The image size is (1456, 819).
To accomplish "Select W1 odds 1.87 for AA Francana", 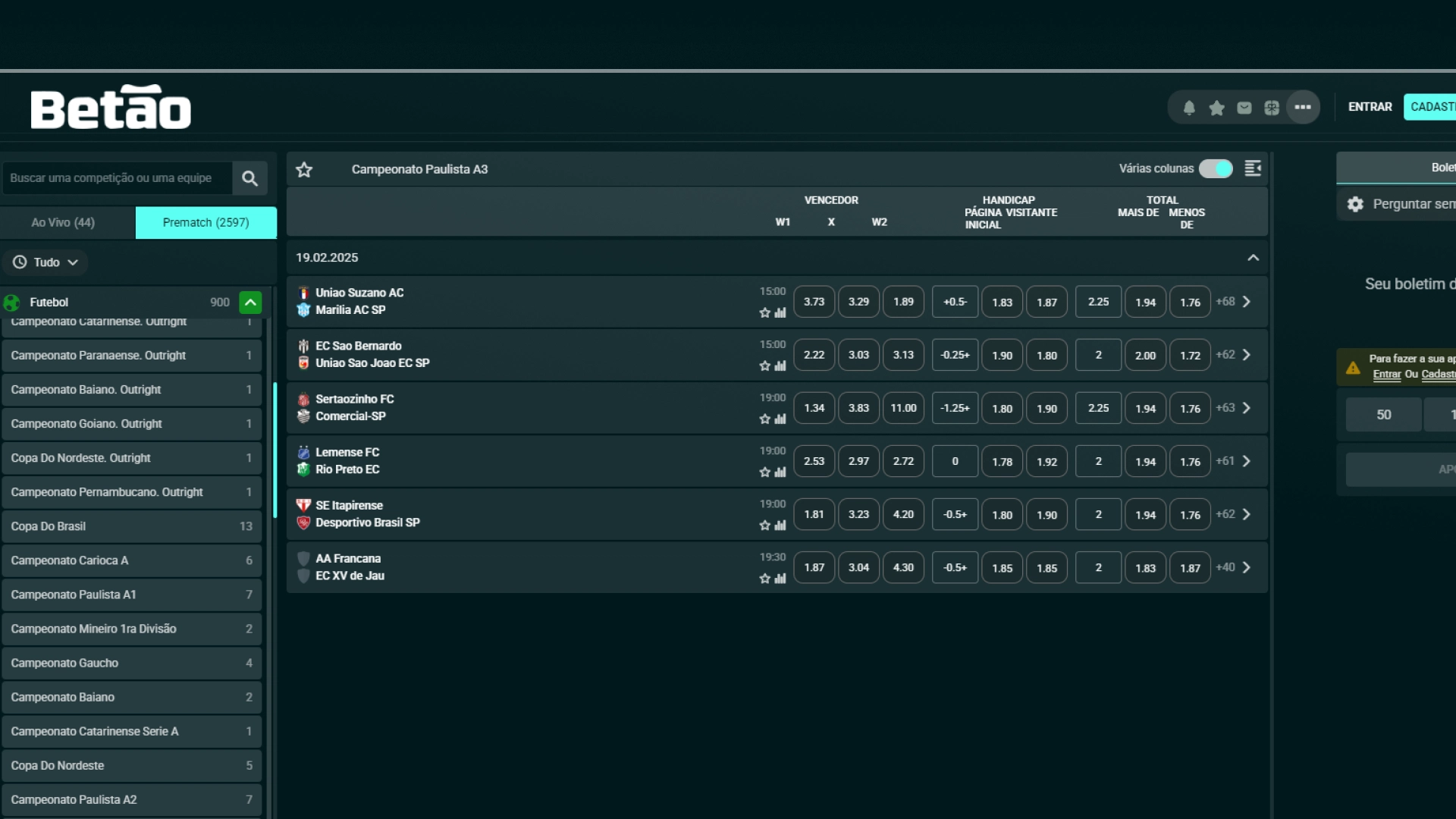I will (x=814, y=567).
